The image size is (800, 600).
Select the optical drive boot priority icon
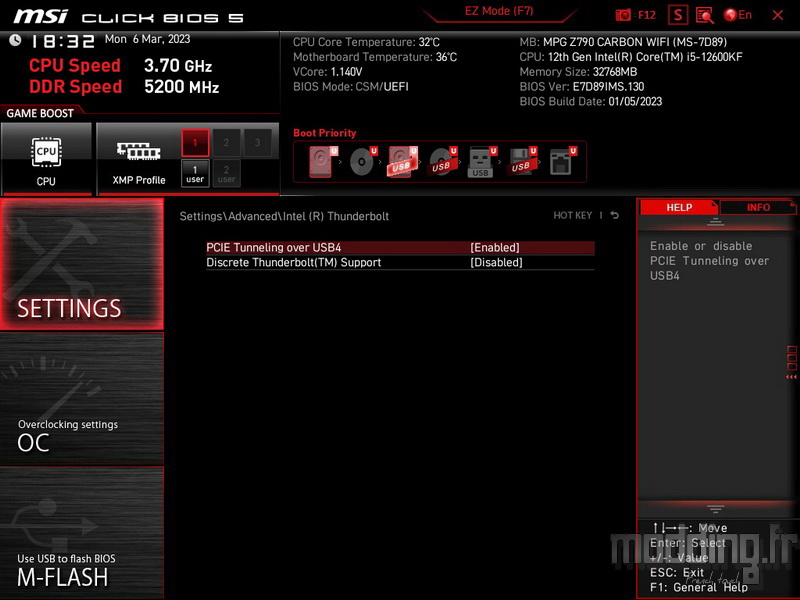pos(363,162)
